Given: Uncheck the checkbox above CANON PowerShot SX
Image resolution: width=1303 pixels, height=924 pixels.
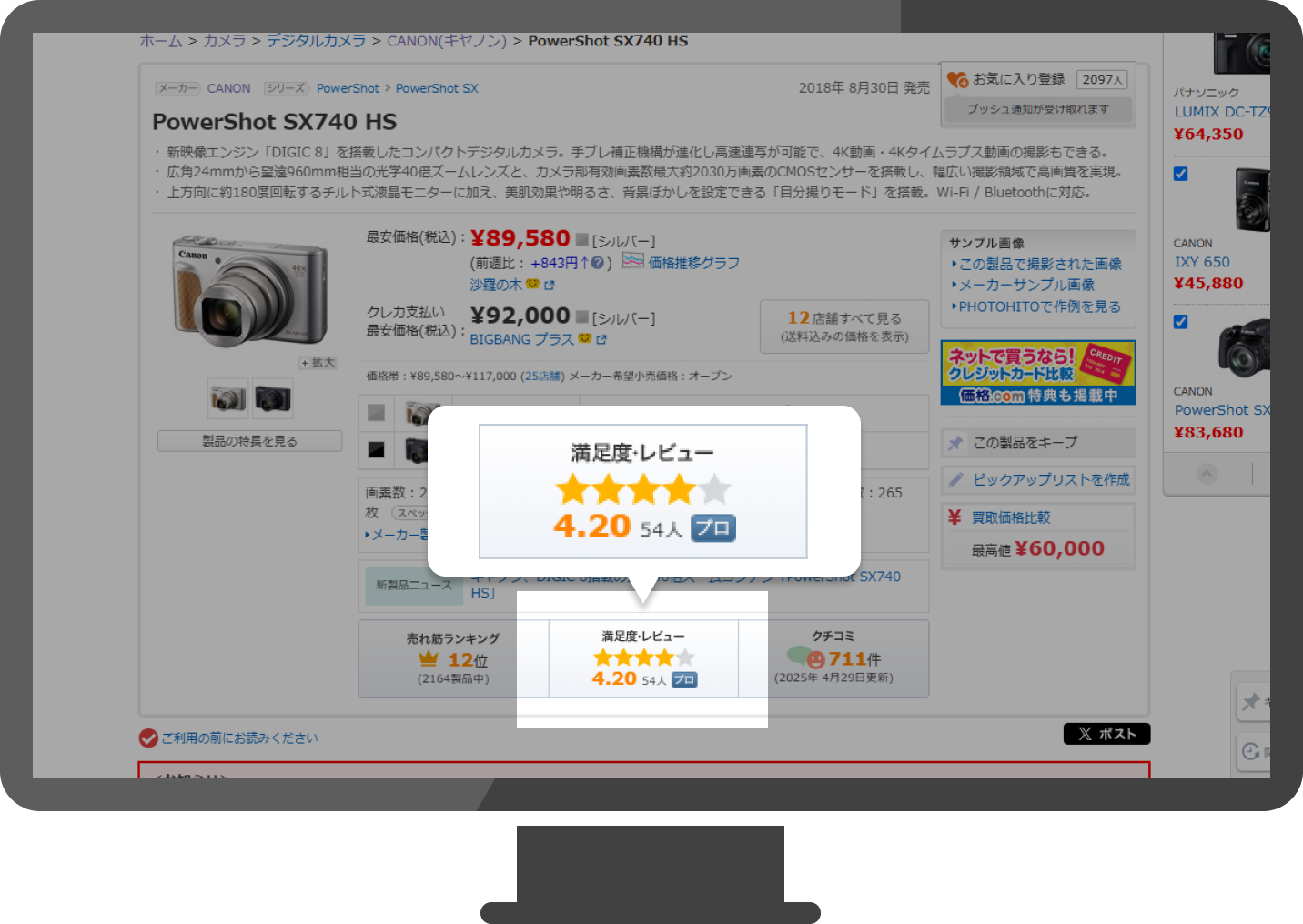Looking at the screenshot, I should 1181,321.
